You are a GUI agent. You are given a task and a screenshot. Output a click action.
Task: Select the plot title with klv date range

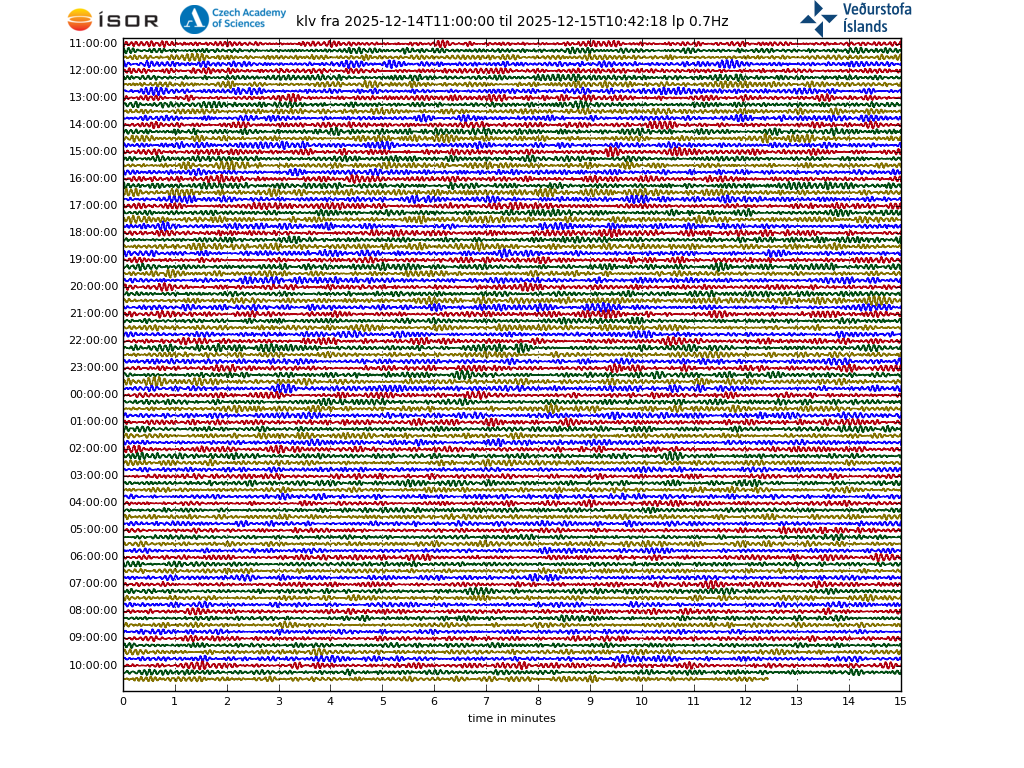click(512, 21)
